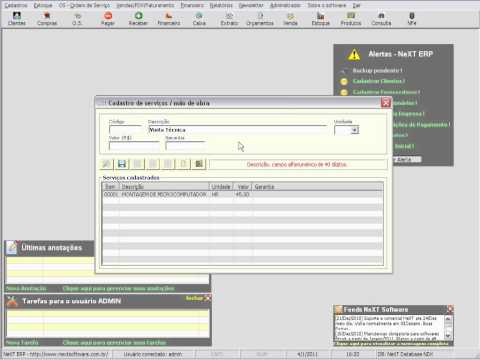
Task: Click the Valor (R$) input field
Action: (134, 146)
